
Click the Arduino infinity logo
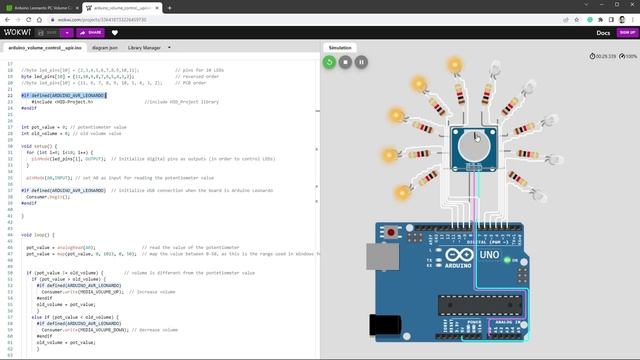(x=459, y=255)
